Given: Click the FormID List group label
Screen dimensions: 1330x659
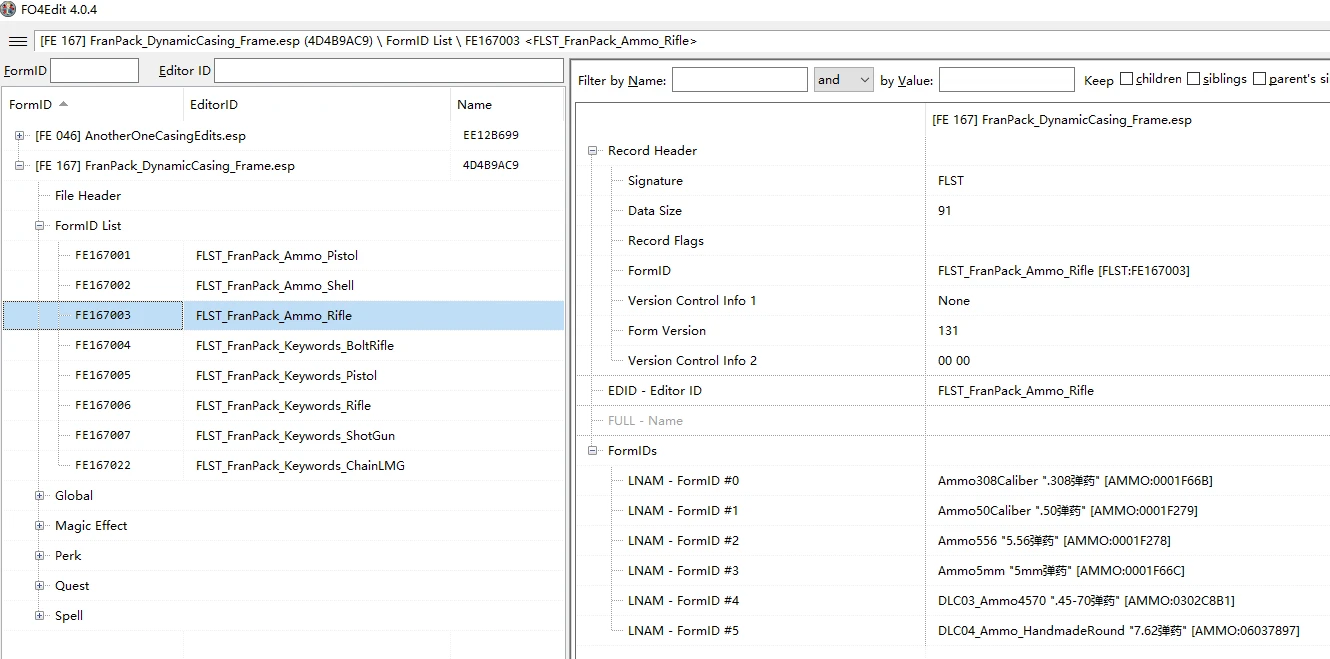Looking at the screenshot, I should [88, 225].
